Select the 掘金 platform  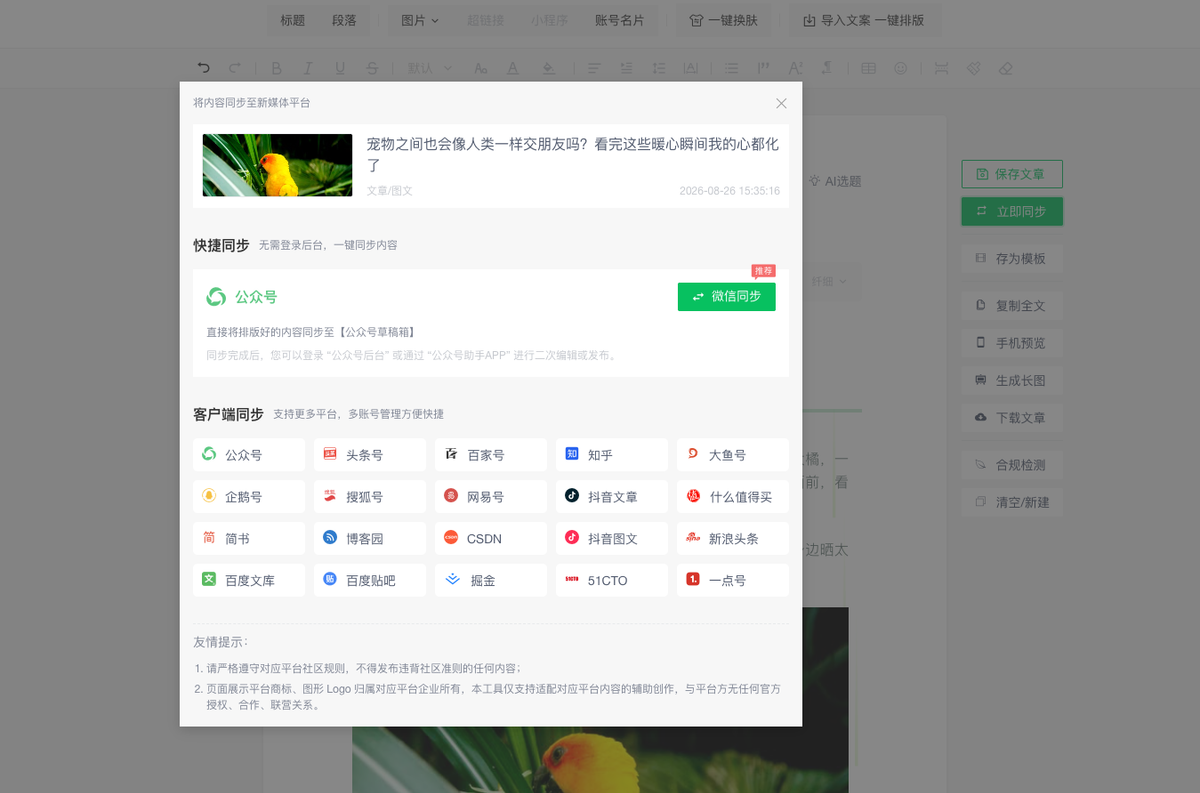point(491,581)
